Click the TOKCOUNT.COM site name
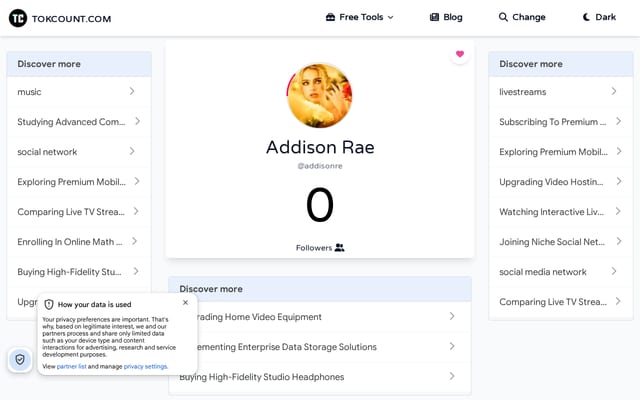Image resolution: width=640 pixels, height=400 pixels. click(x=71, y=19)
